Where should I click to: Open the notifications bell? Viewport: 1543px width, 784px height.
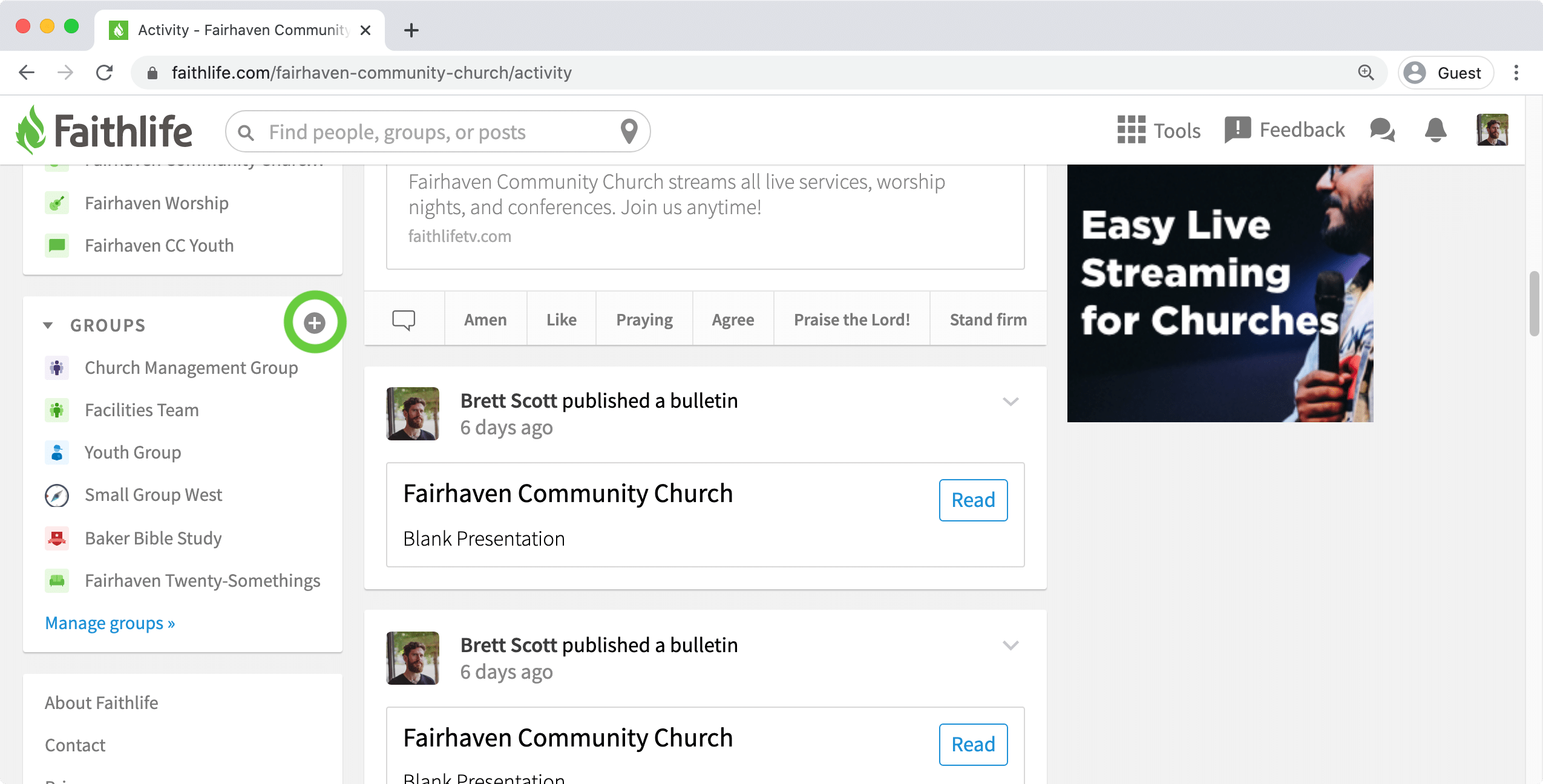tap(1436, 130)
